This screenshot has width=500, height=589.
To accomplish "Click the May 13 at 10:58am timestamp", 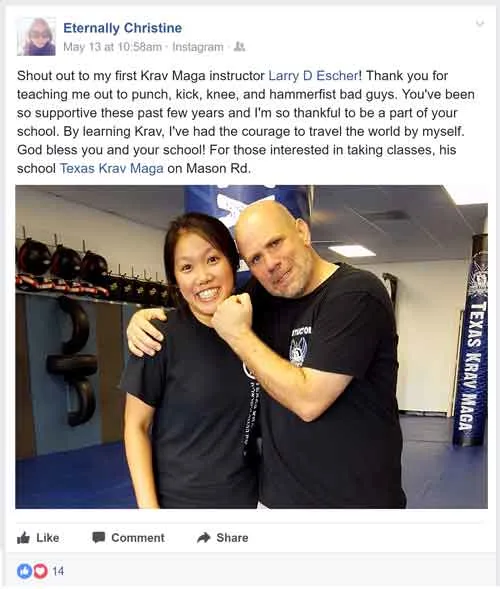I will (x=112, y=47).
